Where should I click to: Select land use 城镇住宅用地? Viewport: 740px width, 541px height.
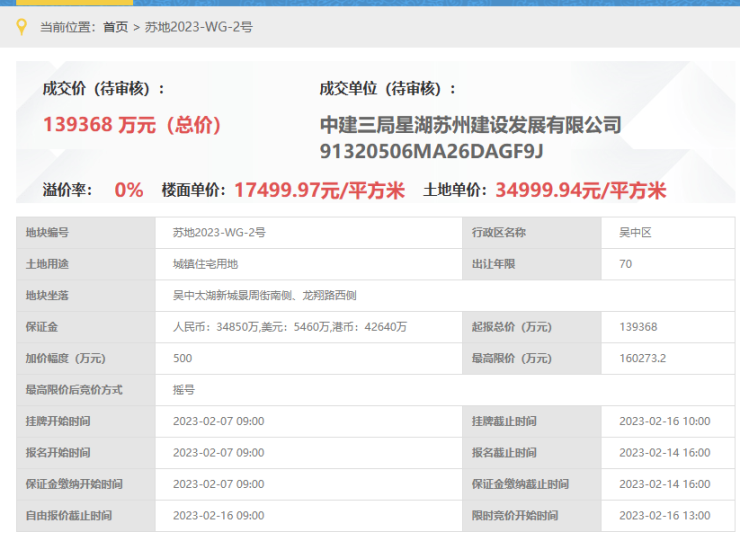[205, 264]
